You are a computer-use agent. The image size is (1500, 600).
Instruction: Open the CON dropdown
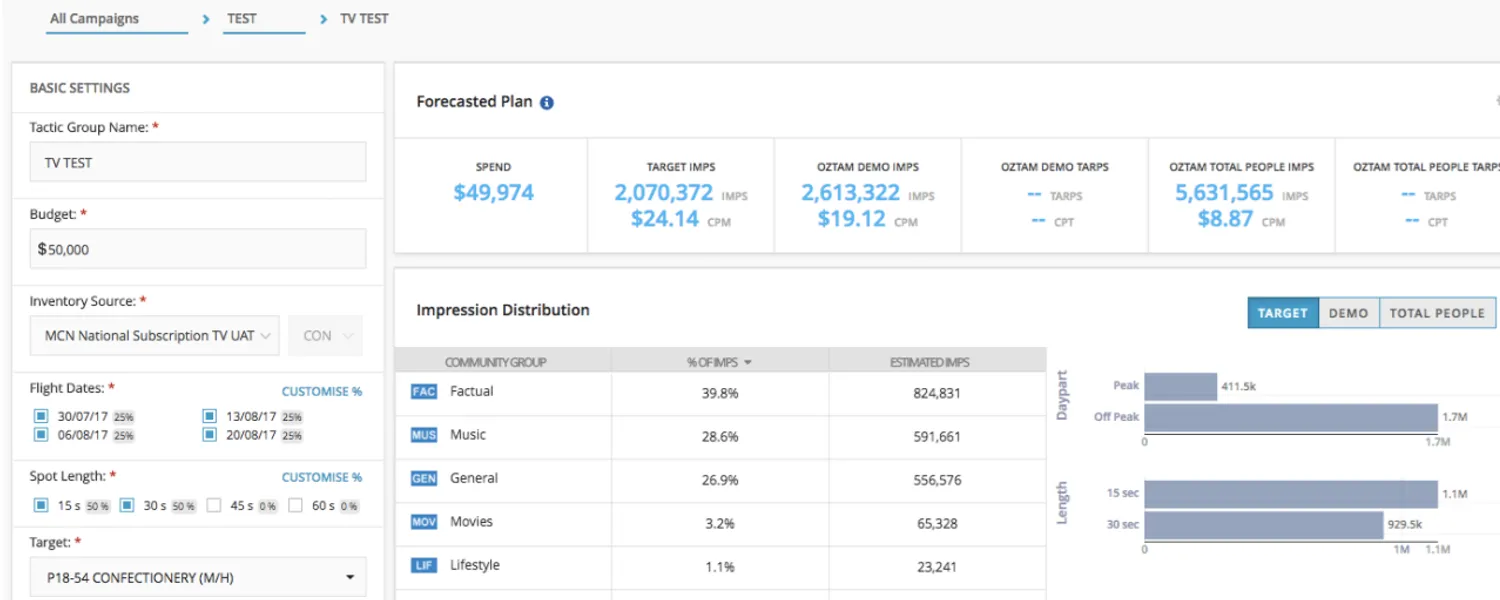click(326, 336)
